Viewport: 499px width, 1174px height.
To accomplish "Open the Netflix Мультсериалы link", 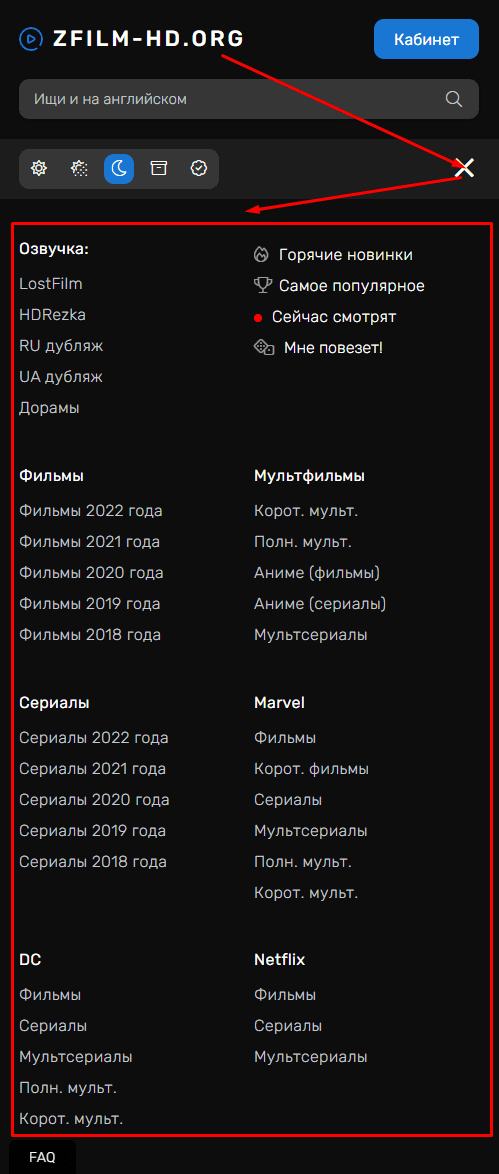I will tap(311, 1057).
